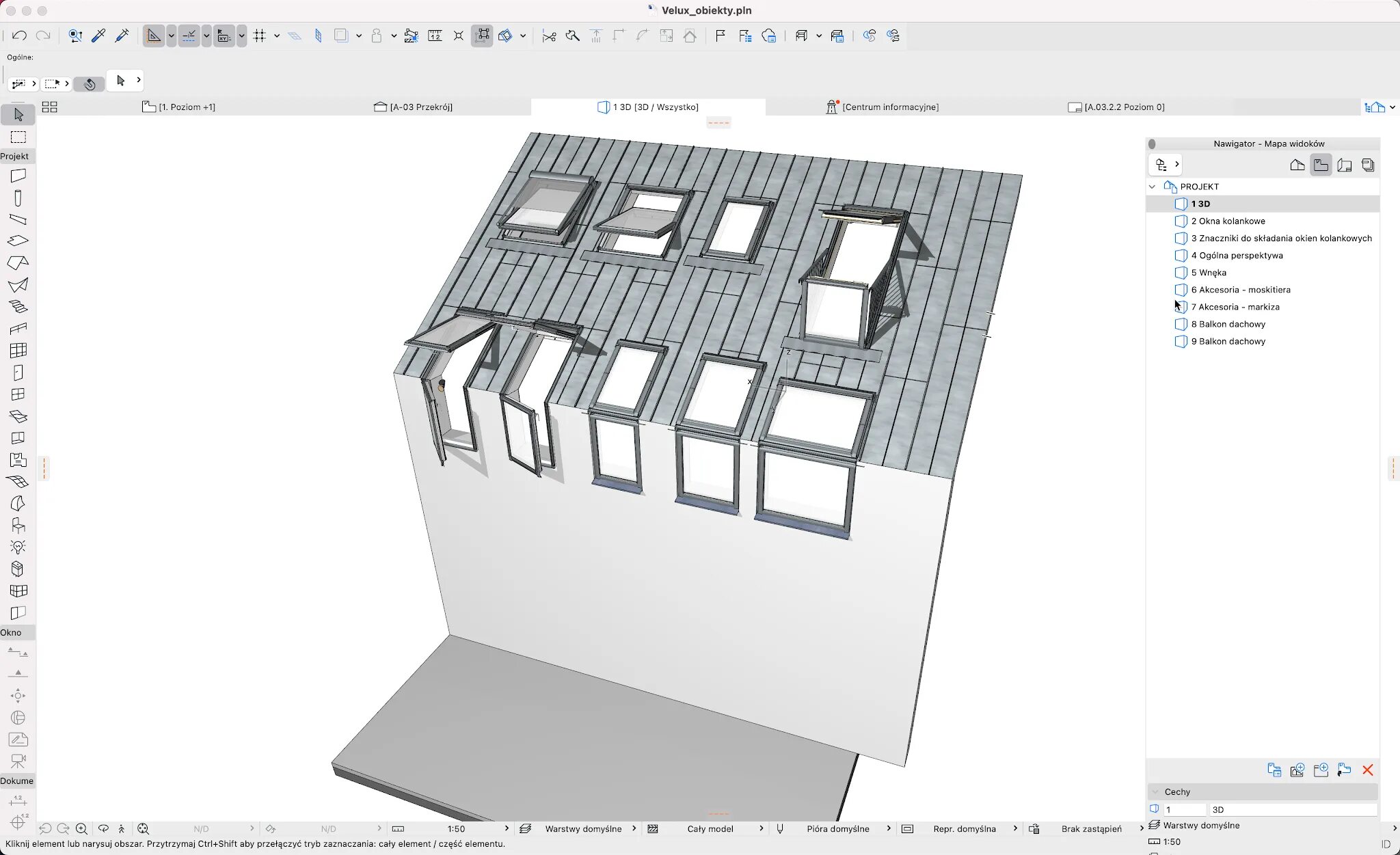
Task: Click the red delete view icon in the Navigator
Action: point(1367,770)
